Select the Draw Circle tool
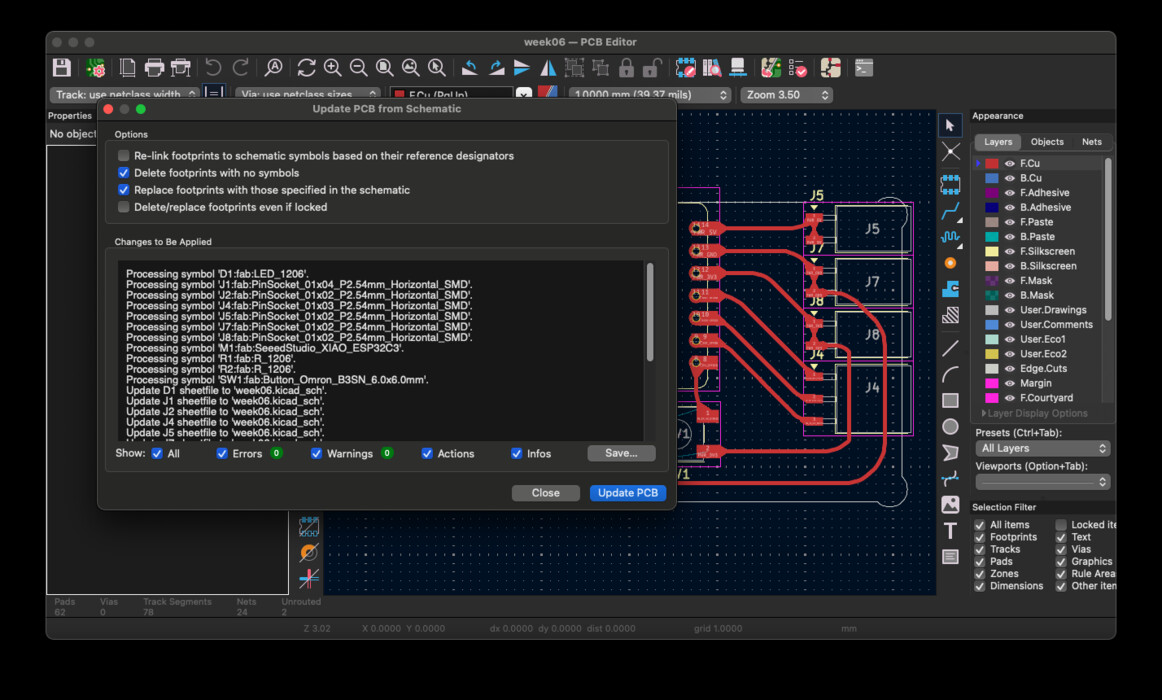Viewport: 1162px width, 700px height. [x=950, y=426]
